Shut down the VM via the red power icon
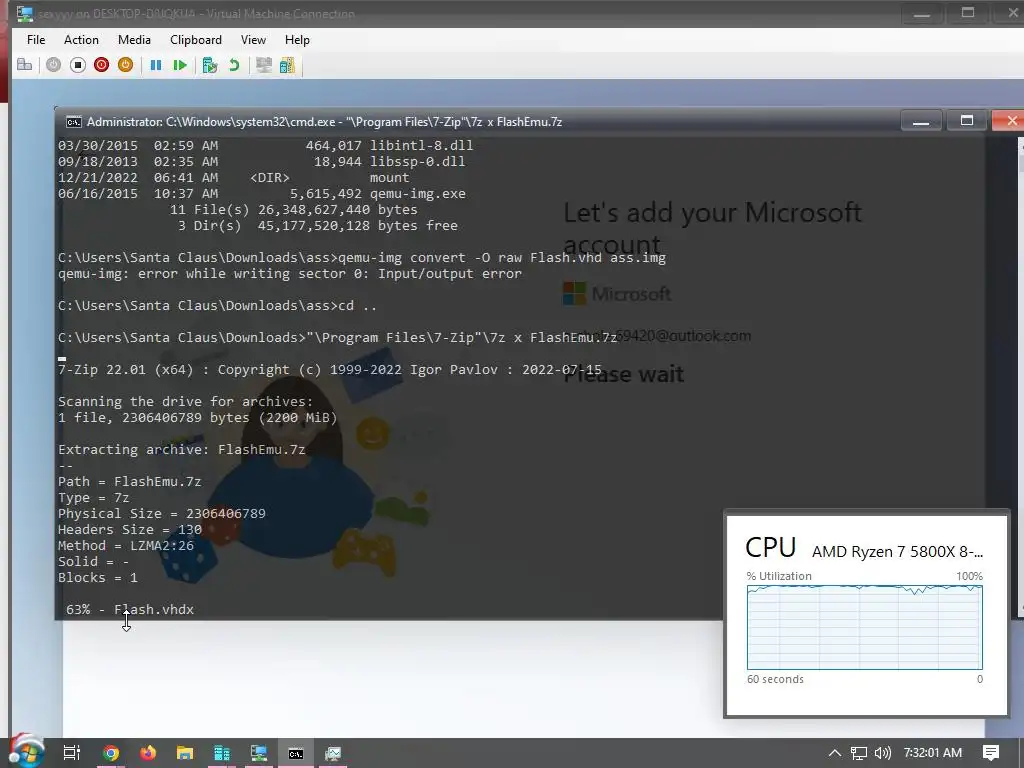Screen dimensions: 1024x768 (x=101, y=65)
